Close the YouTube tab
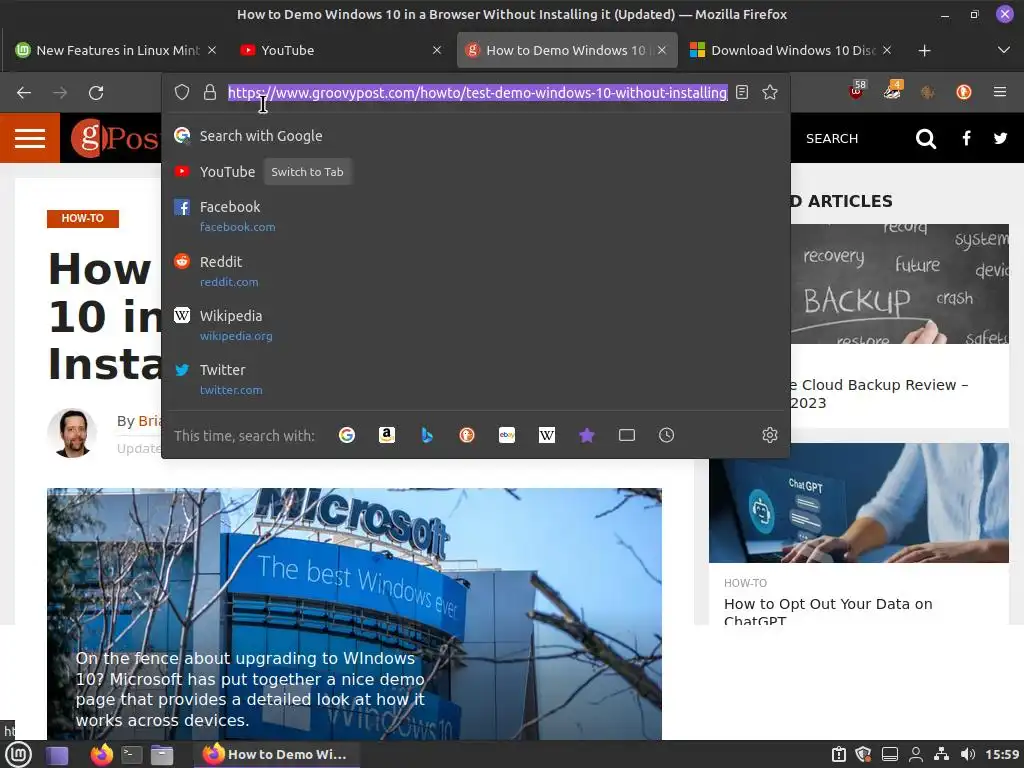Image resolution: width=1024 pixels, height=768 pixels. click(x=437, y=50)
